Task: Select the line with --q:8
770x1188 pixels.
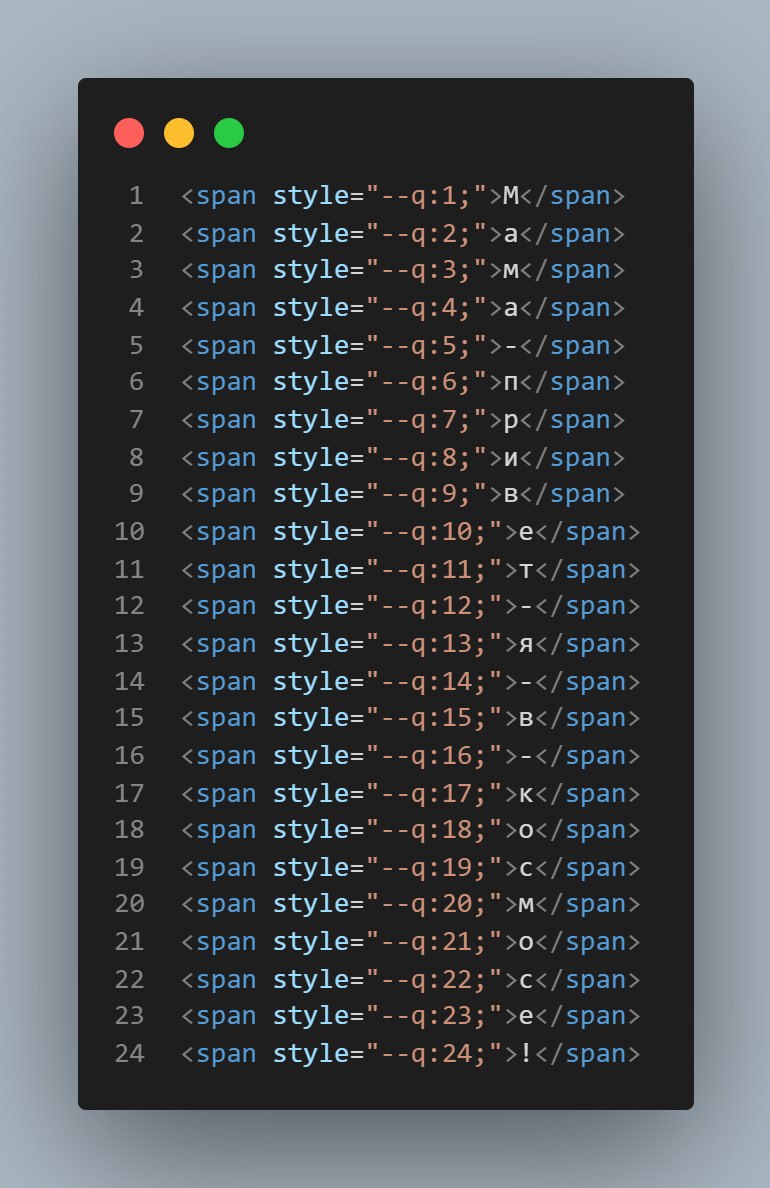Action: coord(402,458)
